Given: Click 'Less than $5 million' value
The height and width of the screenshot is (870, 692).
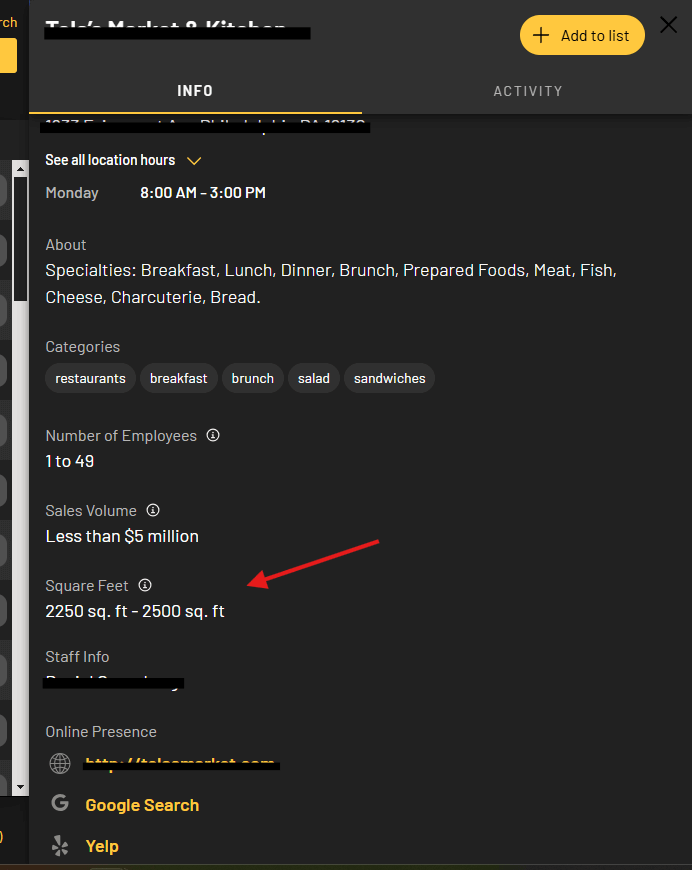Looking at the screenshot, I should pyautogui.click(x=122, y=536).
